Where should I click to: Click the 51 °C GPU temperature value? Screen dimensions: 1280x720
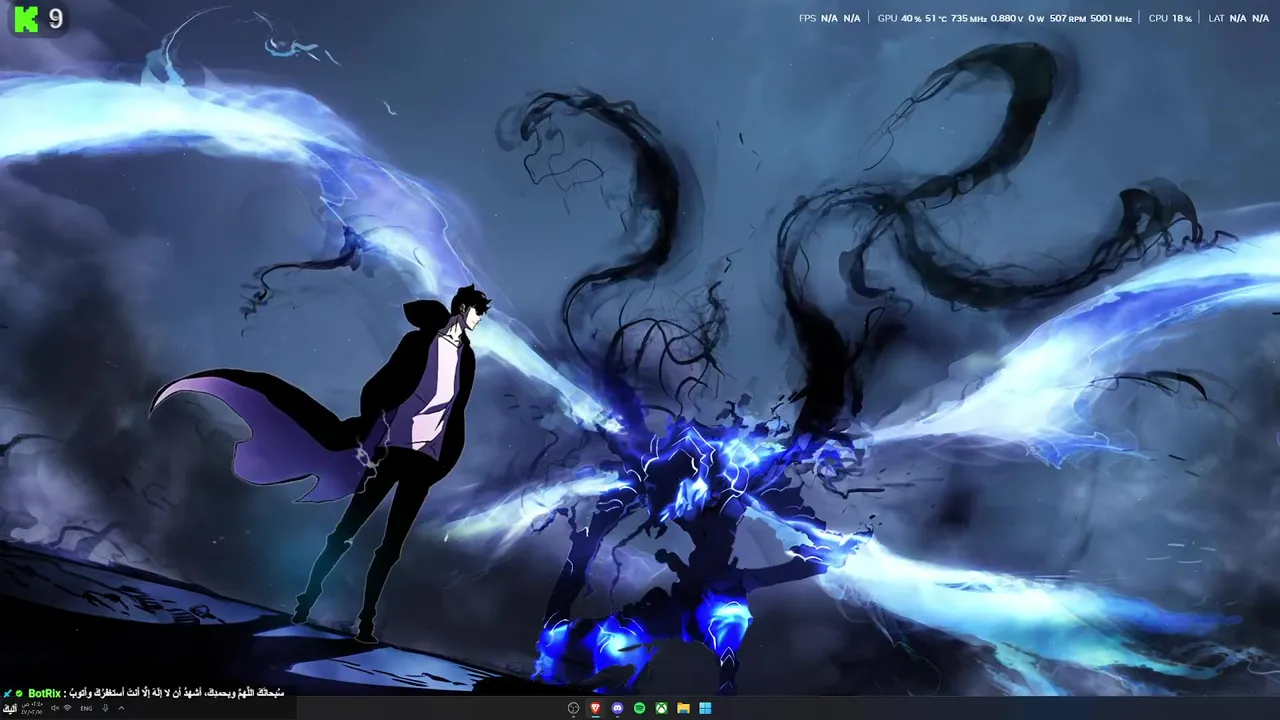pos(937,18)
